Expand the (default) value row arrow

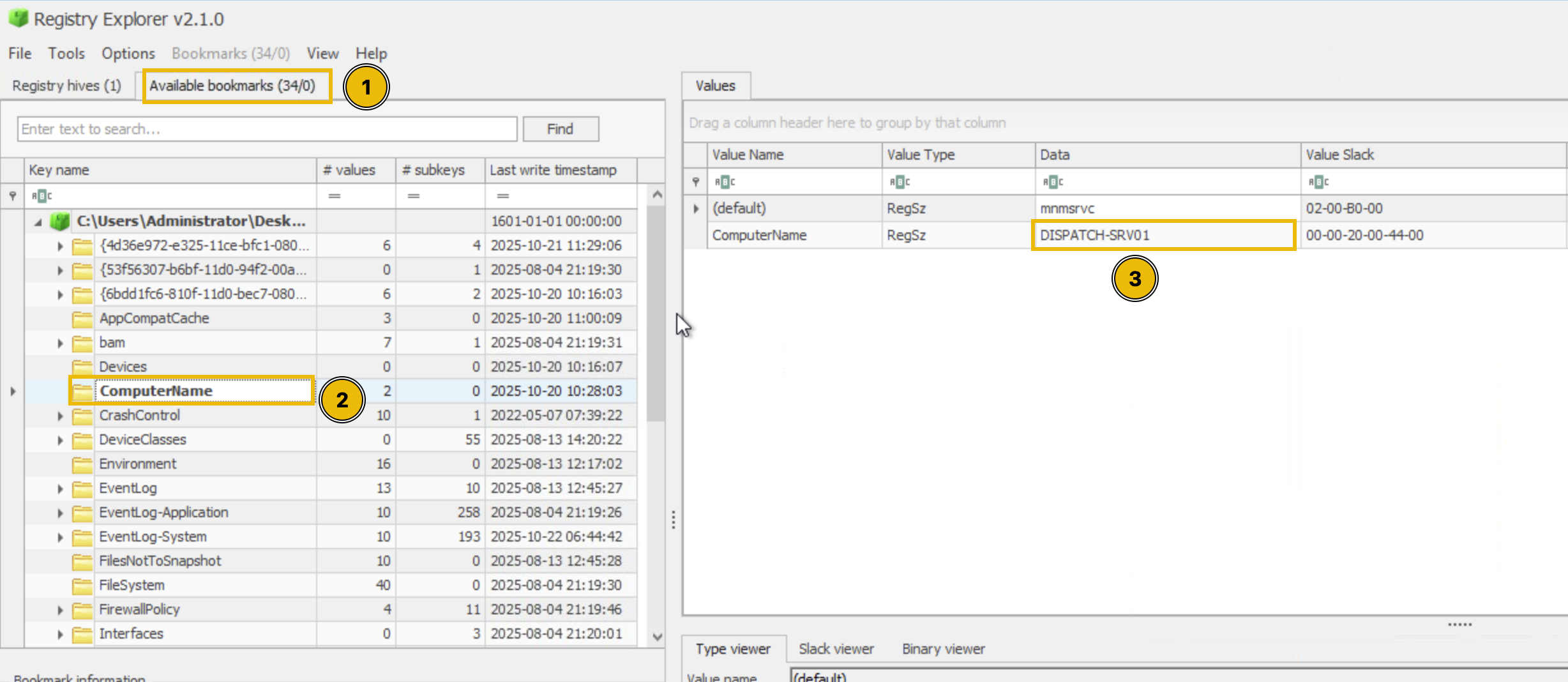[695, 208]
